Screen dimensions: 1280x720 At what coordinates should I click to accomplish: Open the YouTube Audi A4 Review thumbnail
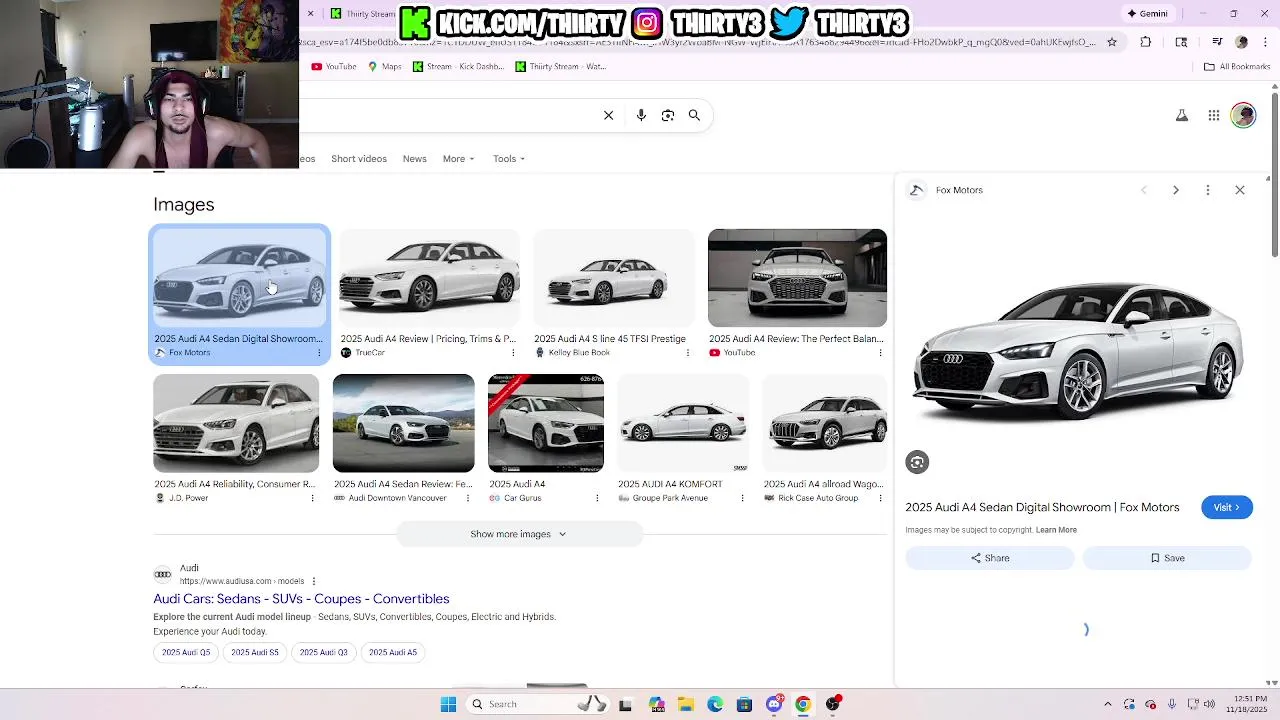pos(797,278)
